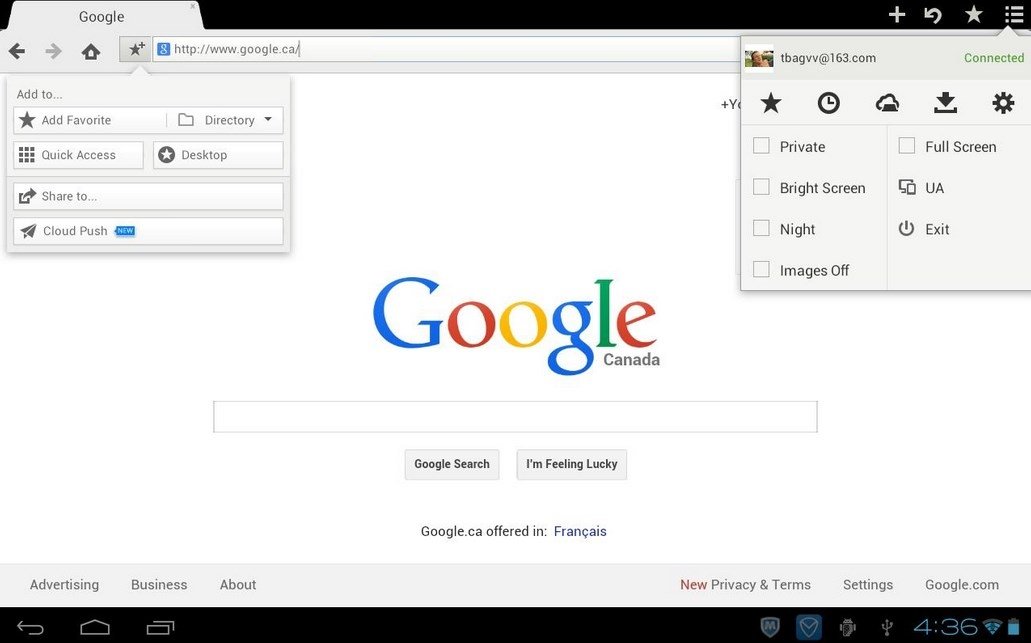Go back with the back arrow
The image size is (1031, 643).
click(17, 51)
